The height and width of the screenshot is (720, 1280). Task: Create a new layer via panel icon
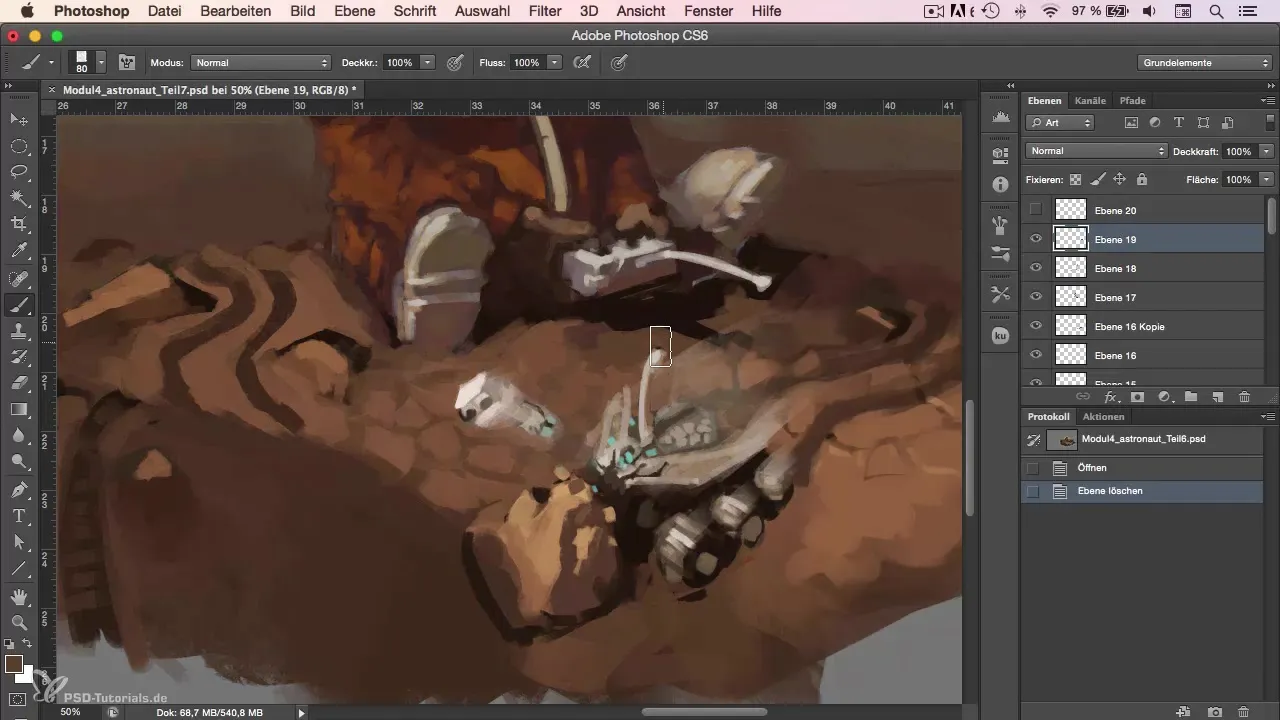pos(1217,397)
